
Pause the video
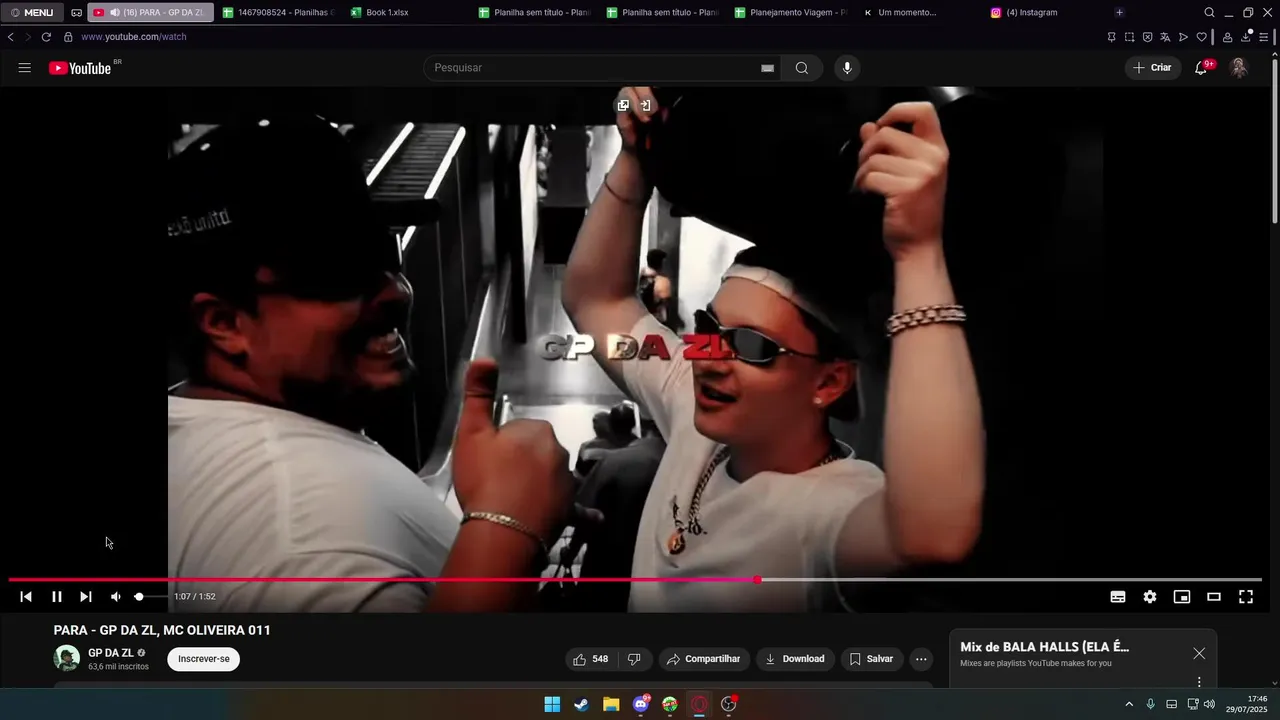[57, 597]
